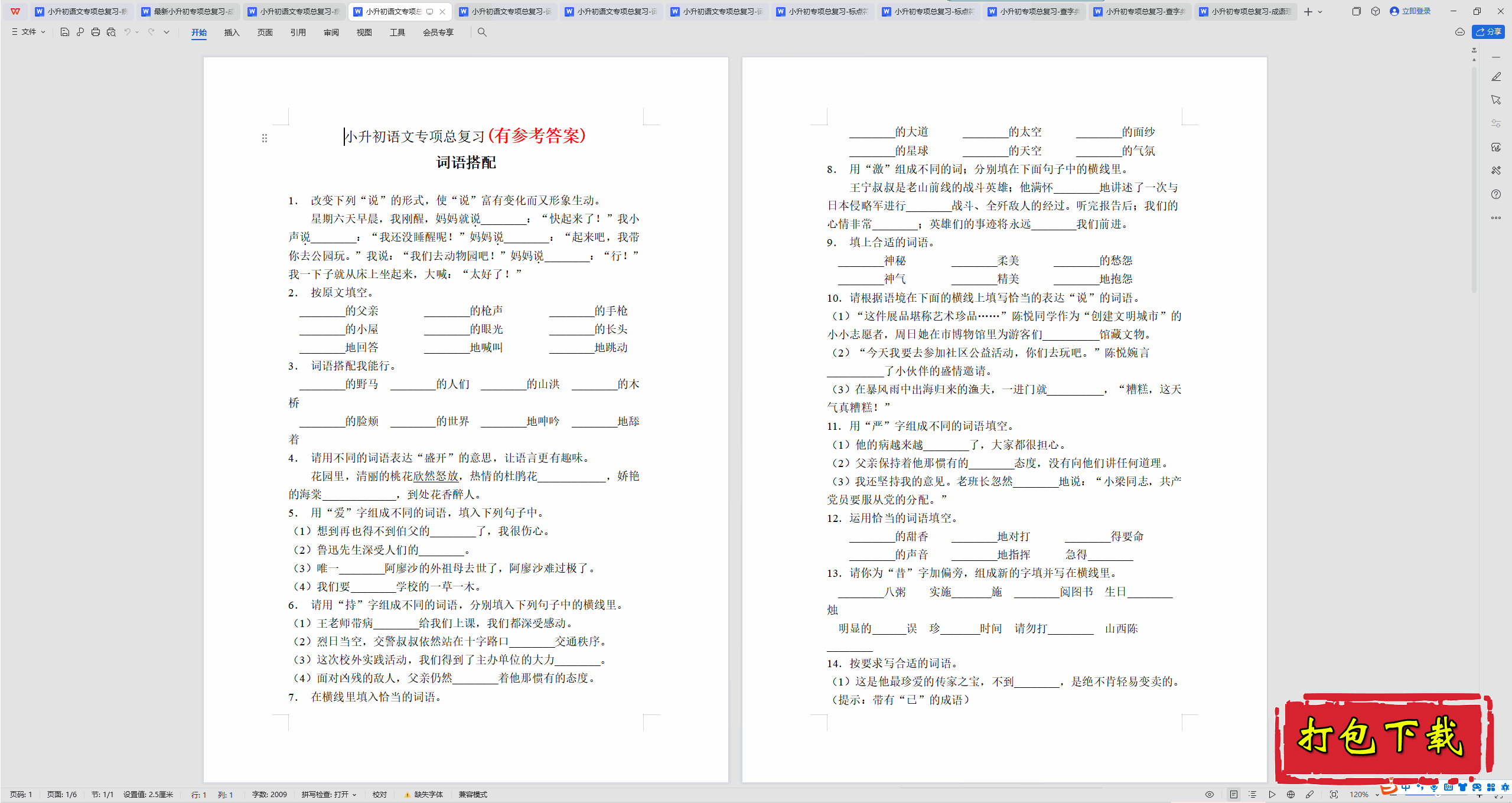Switch to the 小升初专项总复习-成语 document tab
1512x803 pixels.
pyautogui.click(x=1246, y=11)
